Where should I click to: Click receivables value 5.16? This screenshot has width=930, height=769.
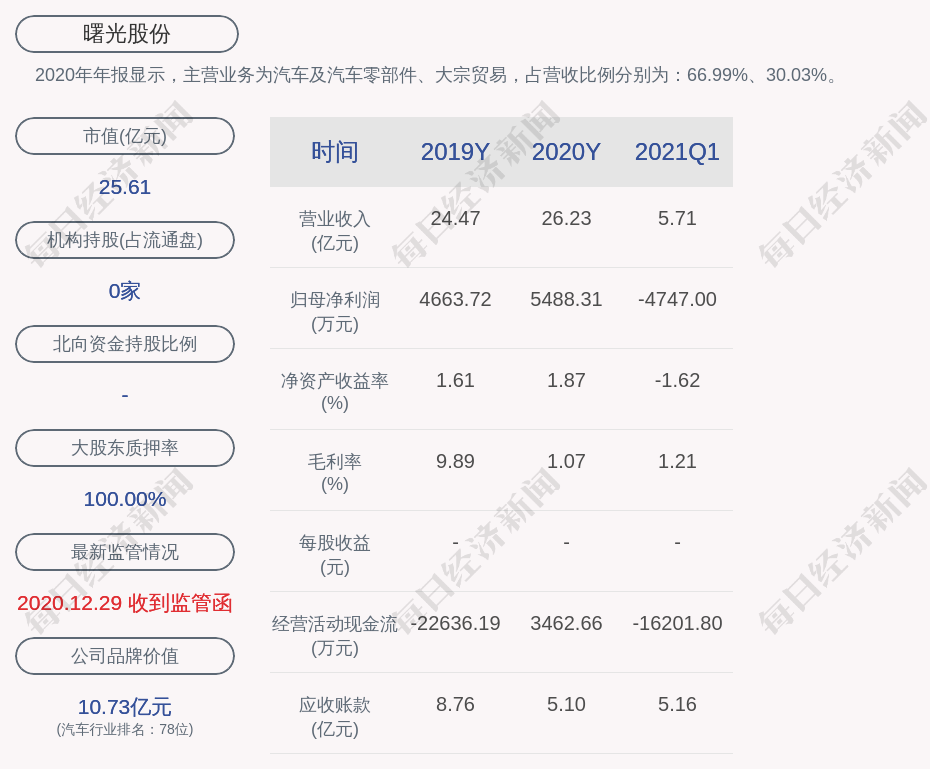pos(677,704)
